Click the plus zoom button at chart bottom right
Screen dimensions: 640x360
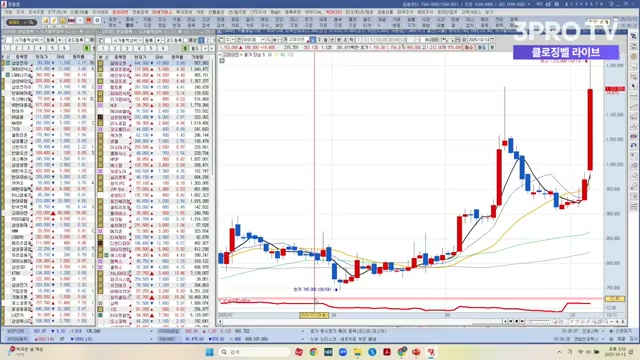click(617, 322)
